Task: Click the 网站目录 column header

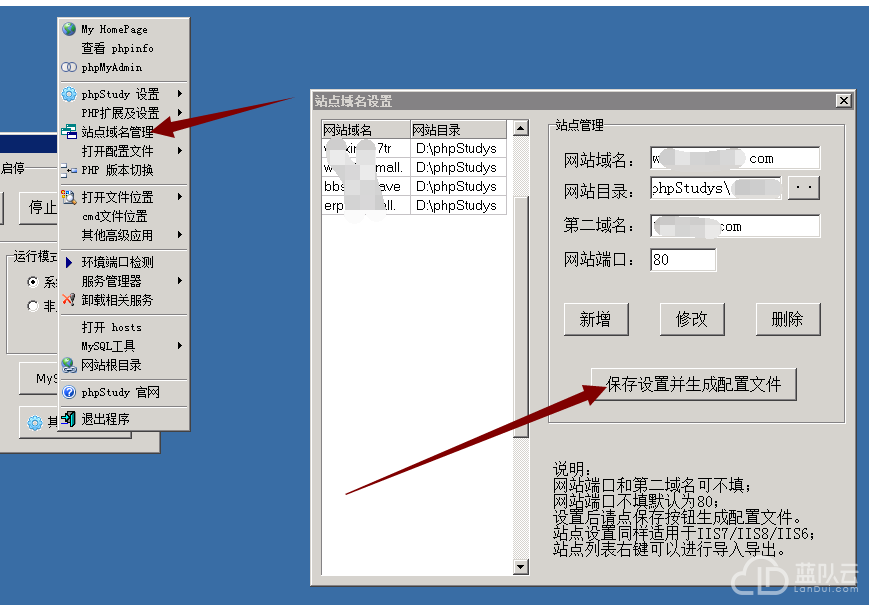Action: [458, 130]
